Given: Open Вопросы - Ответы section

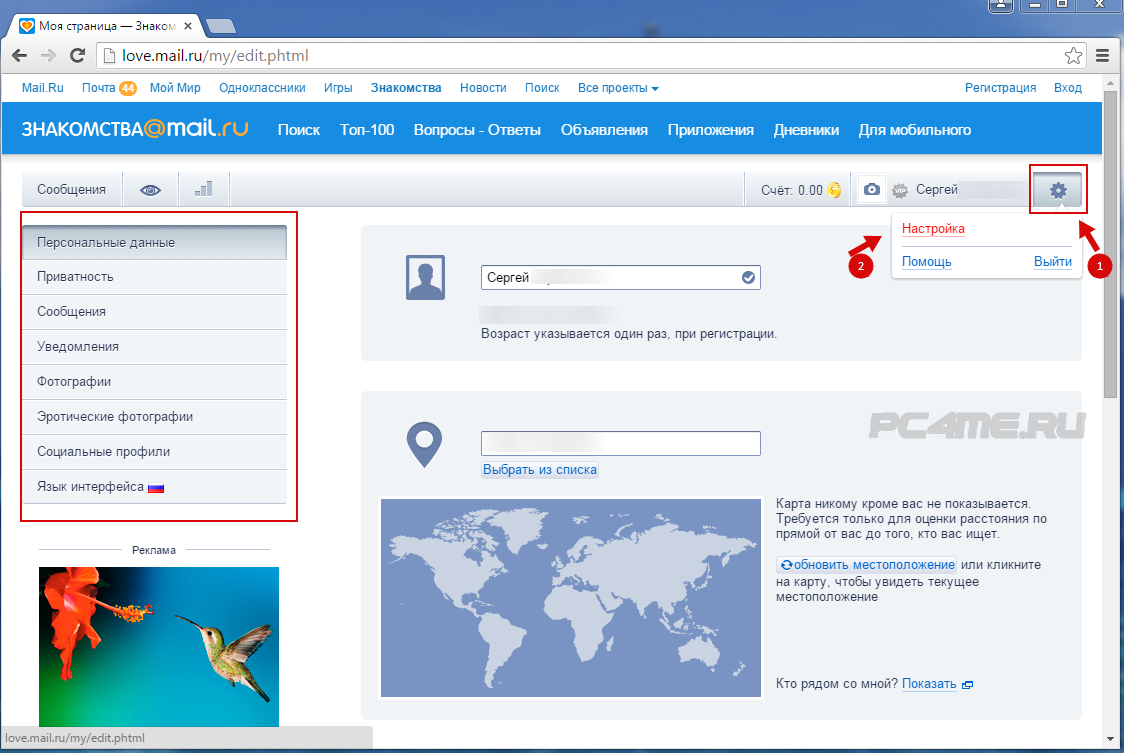Looking at the screenshot, I should click(477, 130).
